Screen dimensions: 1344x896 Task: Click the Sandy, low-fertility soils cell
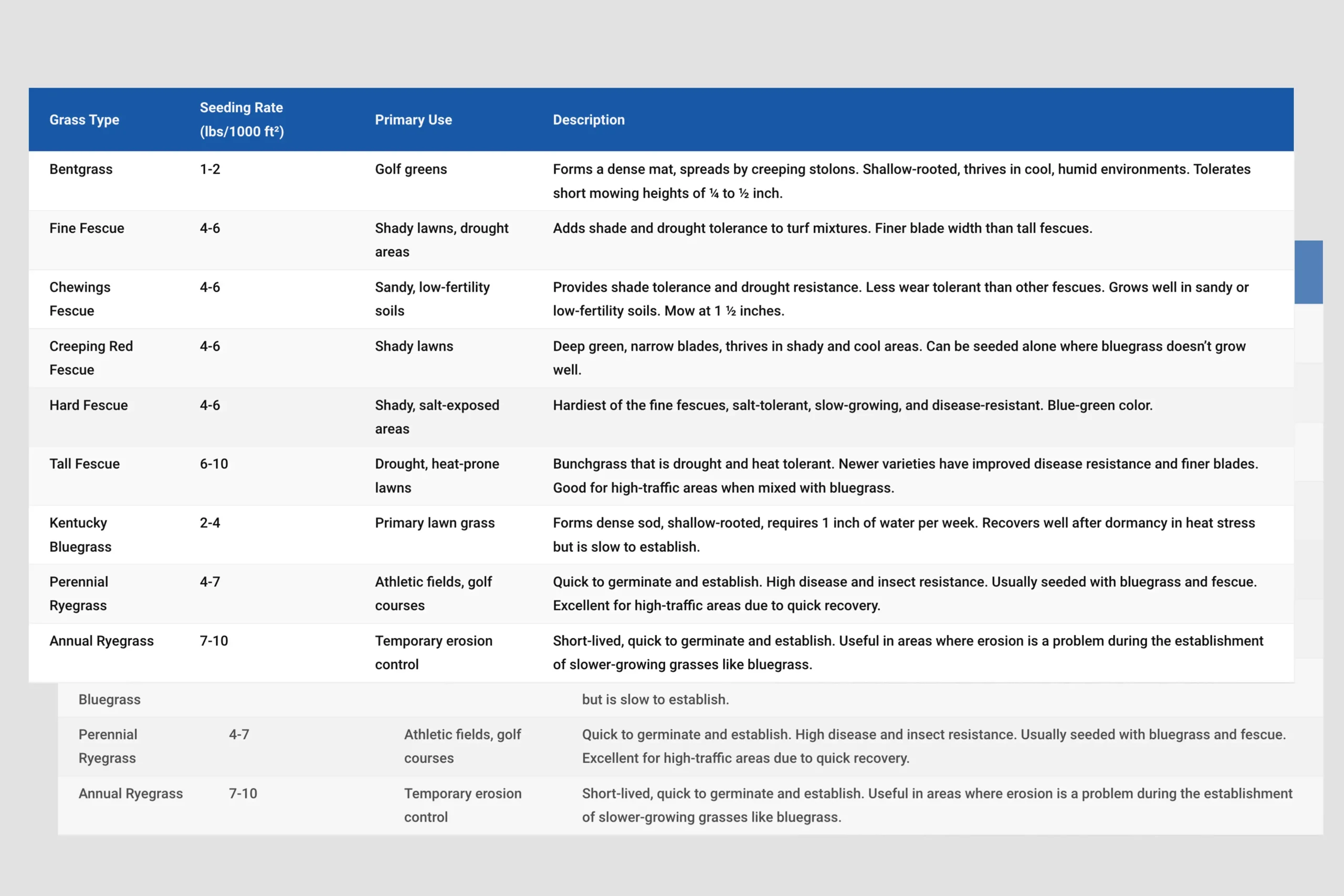(x=432, y=299)
